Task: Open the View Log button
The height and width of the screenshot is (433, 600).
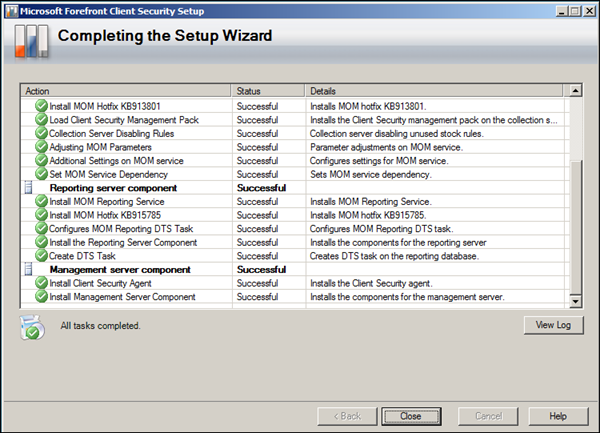Action: (x=554, y=325)
